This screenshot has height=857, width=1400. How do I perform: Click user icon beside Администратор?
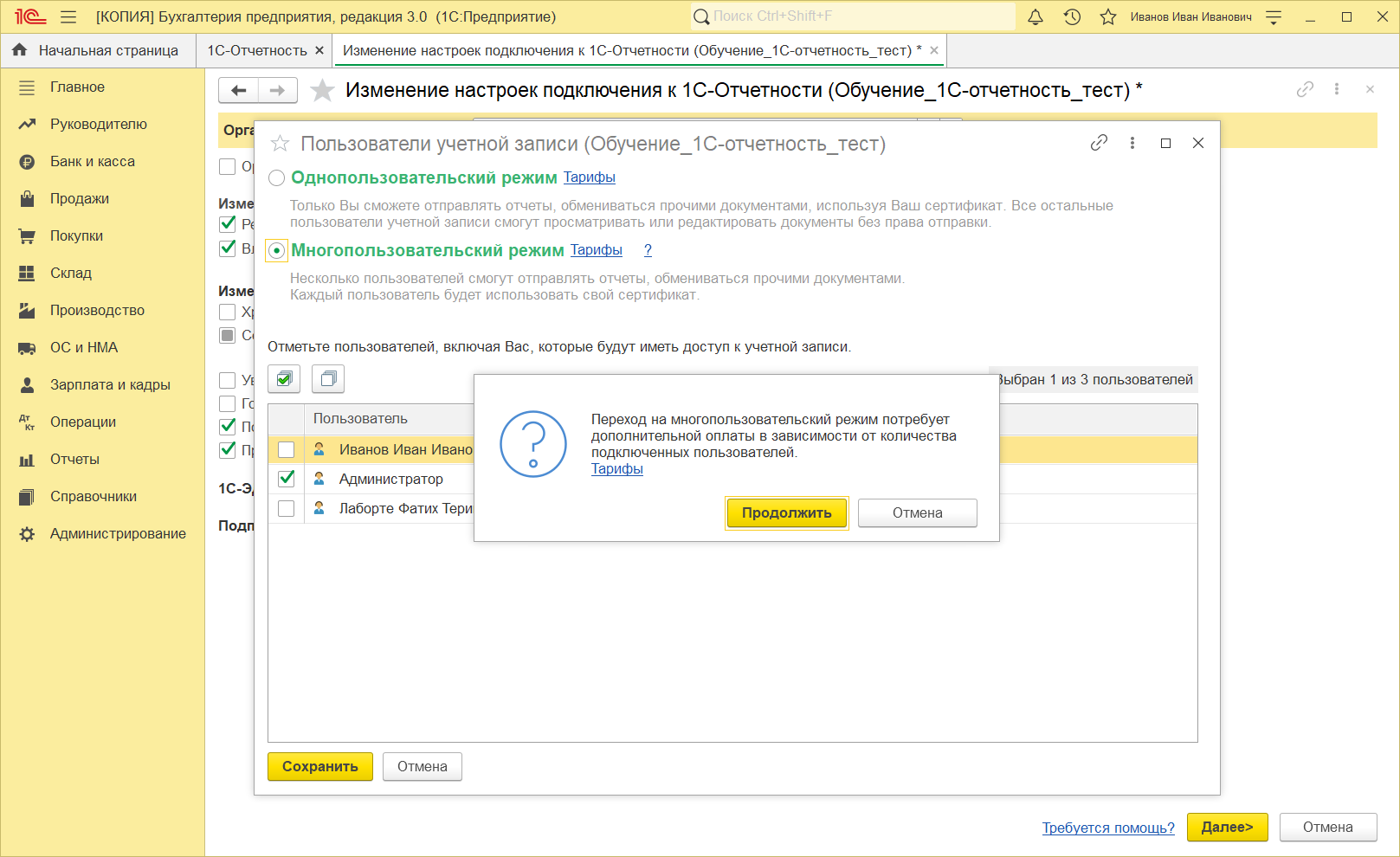coord(319,479)
